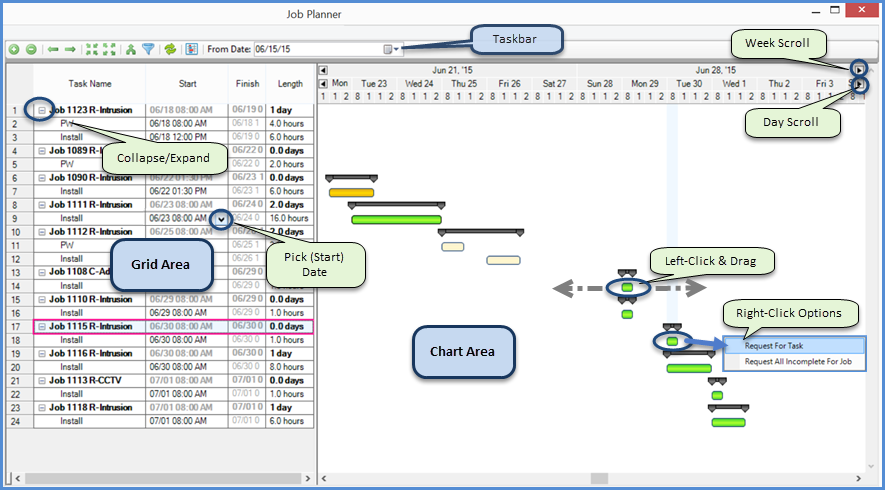Collapse the Job 1113 R-CCTV group

pyautogui.click(x=41, y=380)
